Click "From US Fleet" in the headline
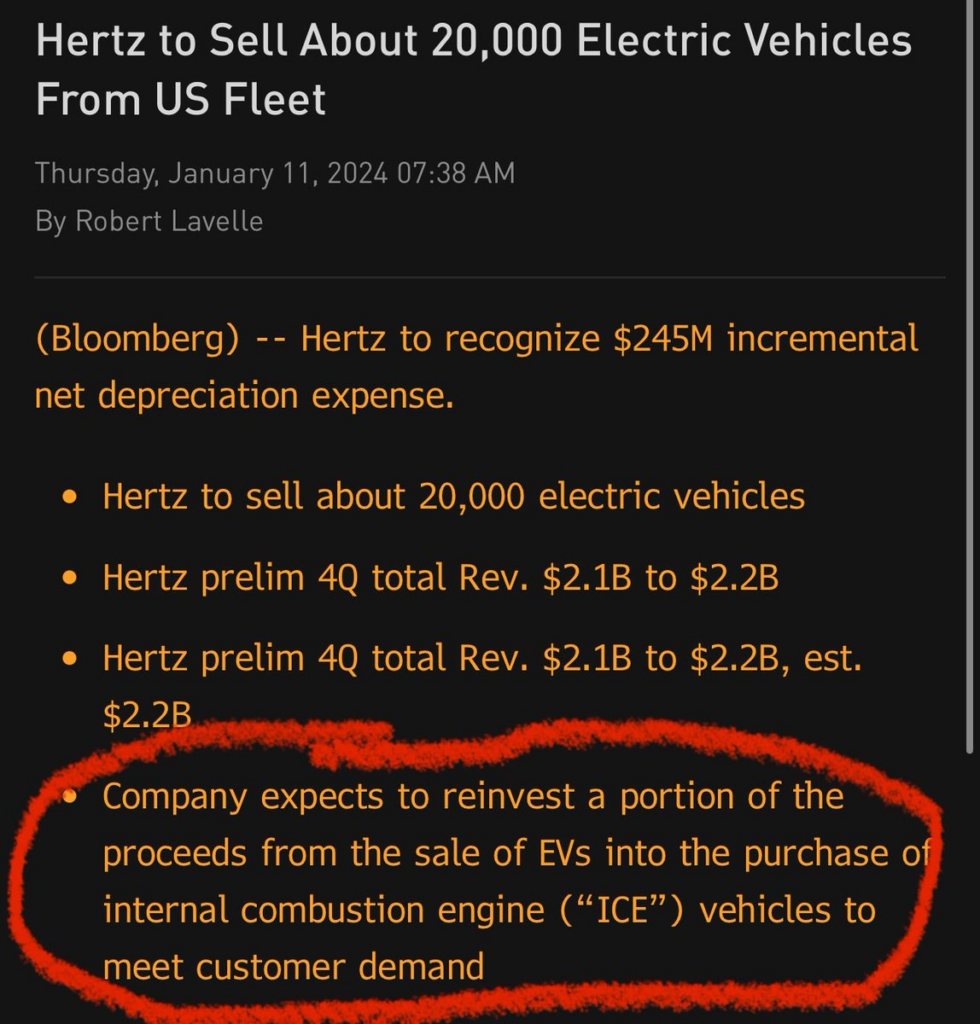Viewport: 980px width, 1024px height. coord(181,100)
